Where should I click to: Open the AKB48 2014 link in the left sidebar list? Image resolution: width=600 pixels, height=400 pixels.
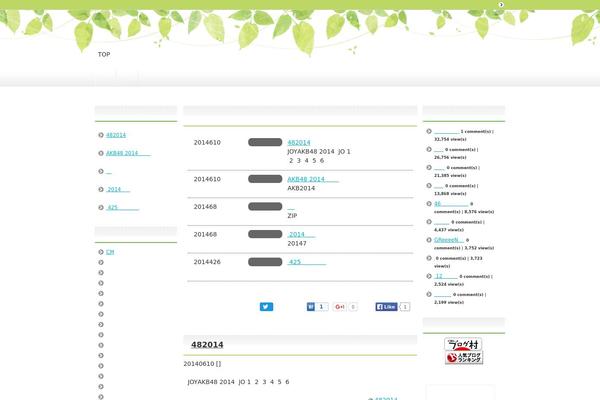coord(128,153)
